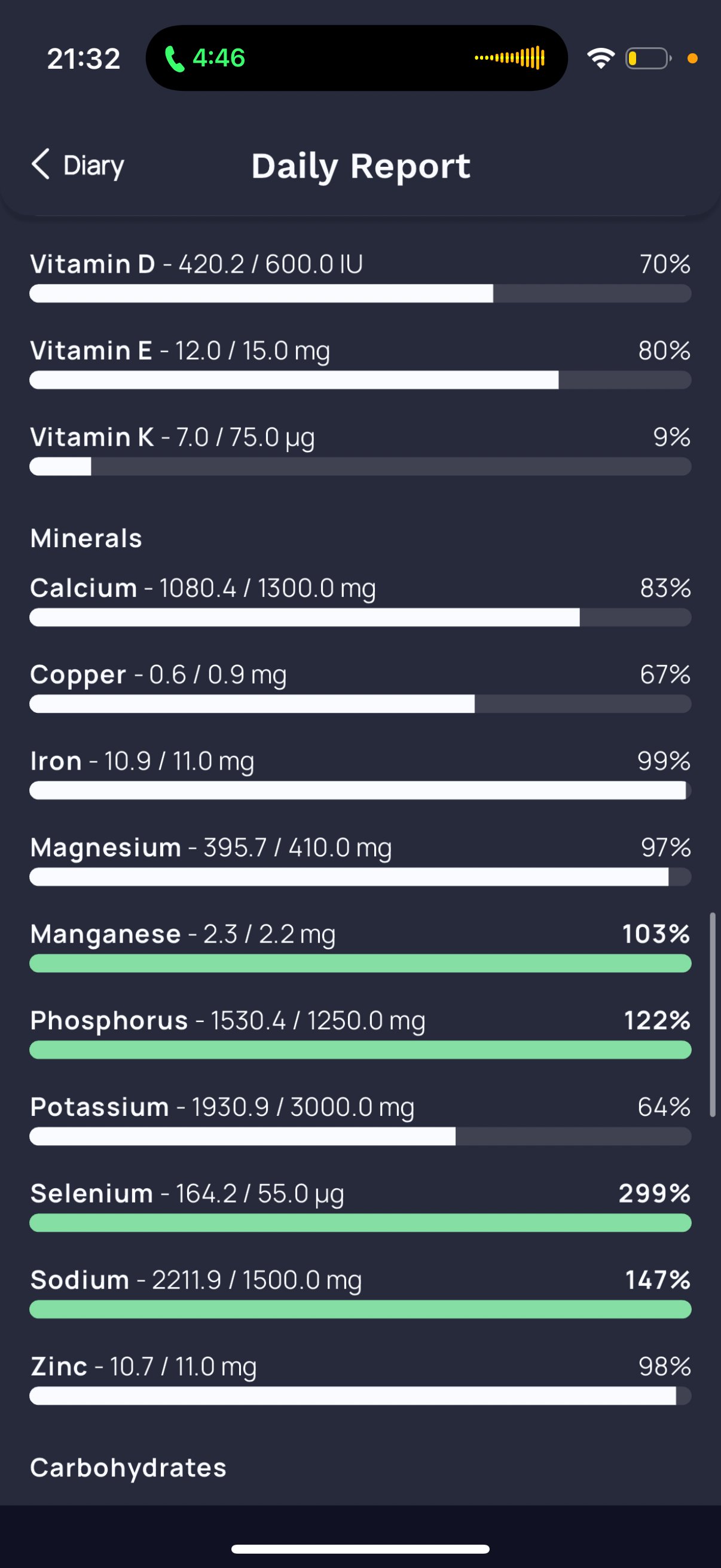Tap the orange microphone indicator dot
Viewport: 721px width, 1568px height.
point(692,59)
